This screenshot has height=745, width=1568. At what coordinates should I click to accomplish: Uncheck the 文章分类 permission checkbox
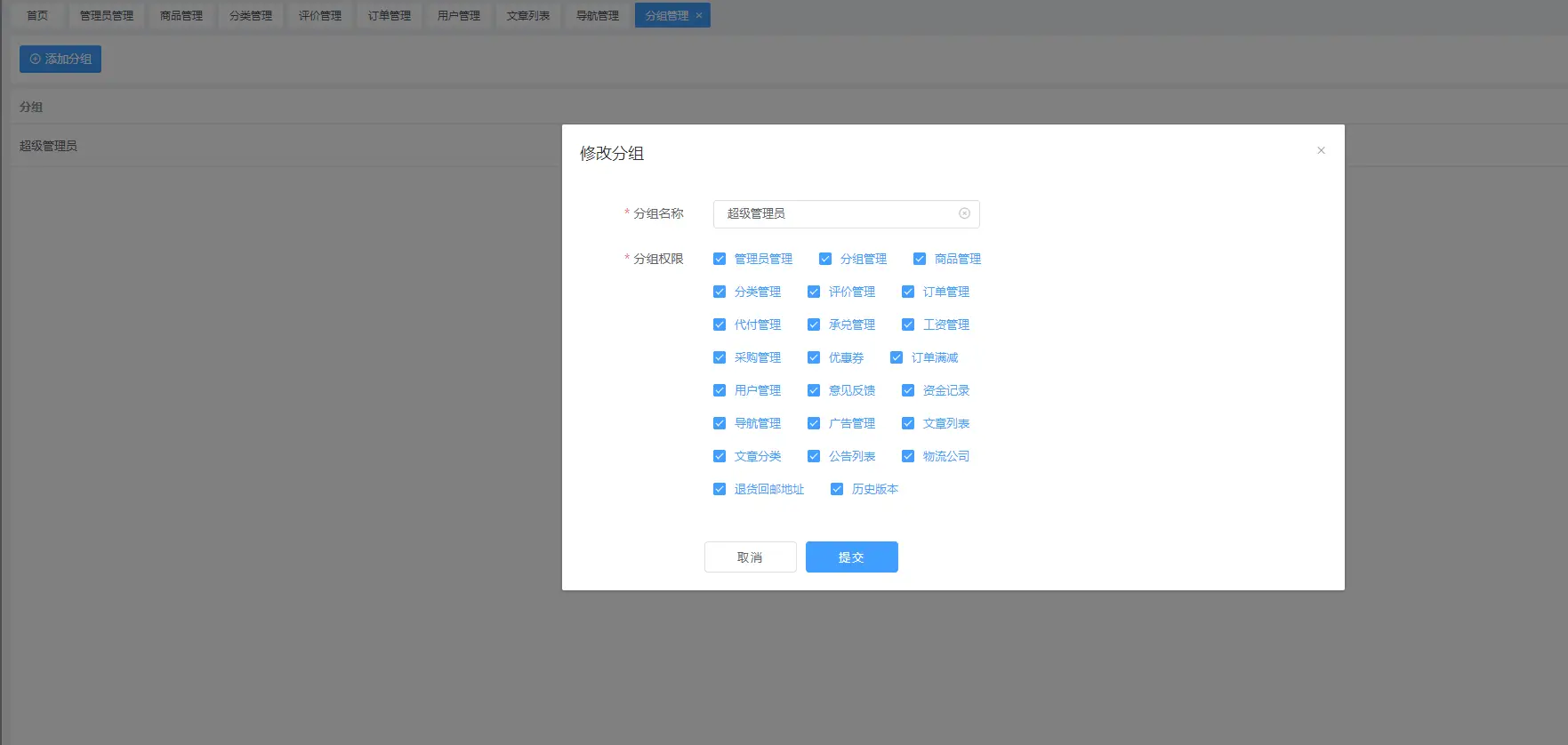click(720, 456)
